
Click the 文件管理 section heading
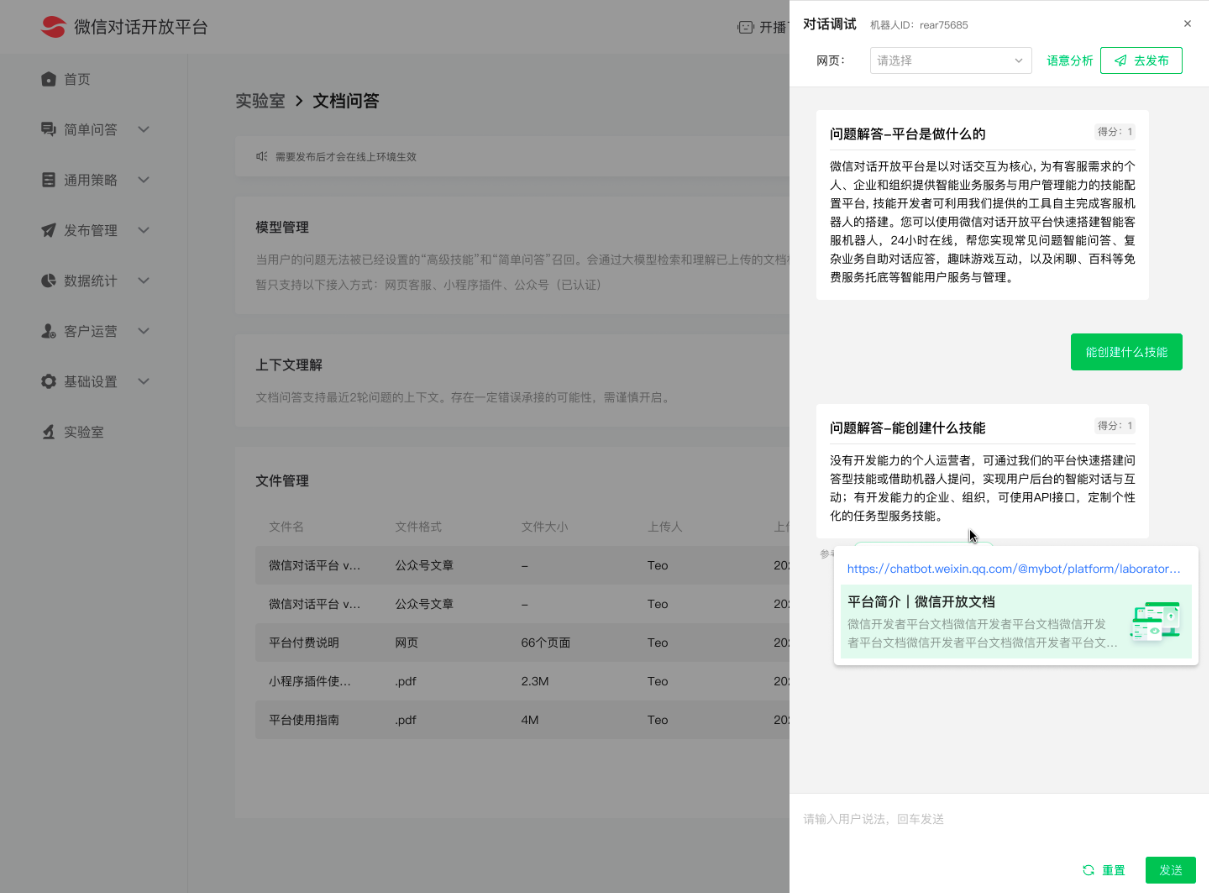282,481
